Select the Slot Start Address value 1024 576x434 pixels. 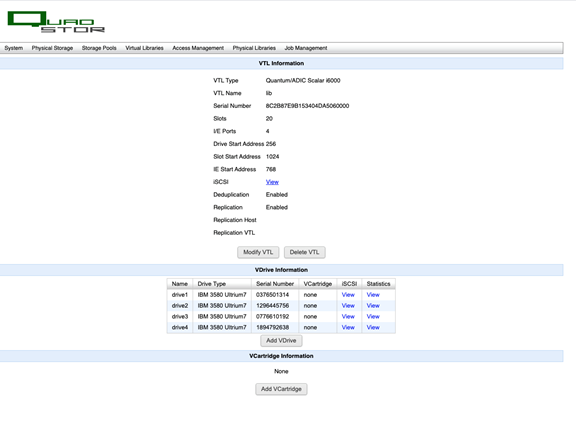[x=273, y=157]
